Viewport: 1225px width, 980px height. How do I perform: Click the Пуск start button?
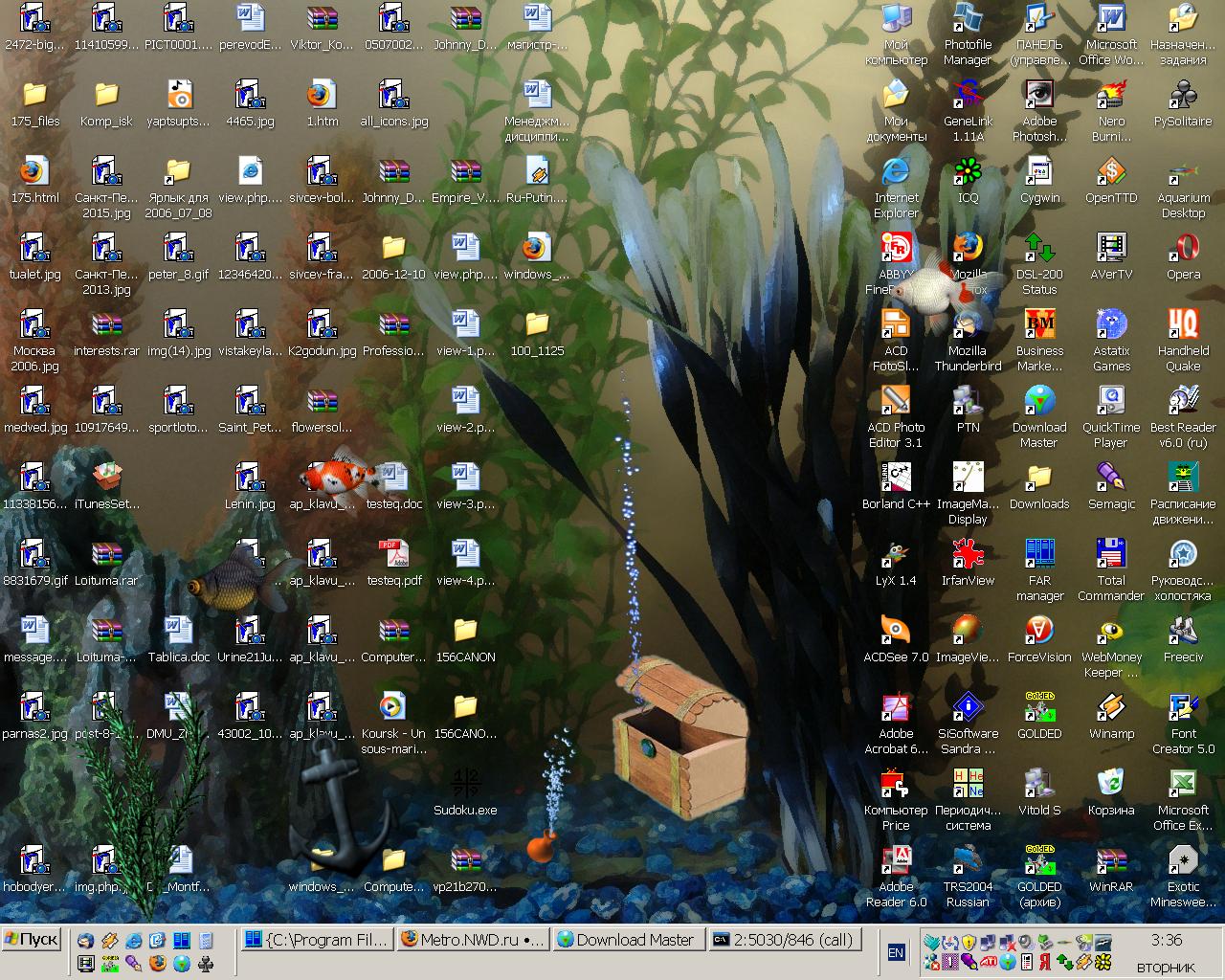coord(32,939)
